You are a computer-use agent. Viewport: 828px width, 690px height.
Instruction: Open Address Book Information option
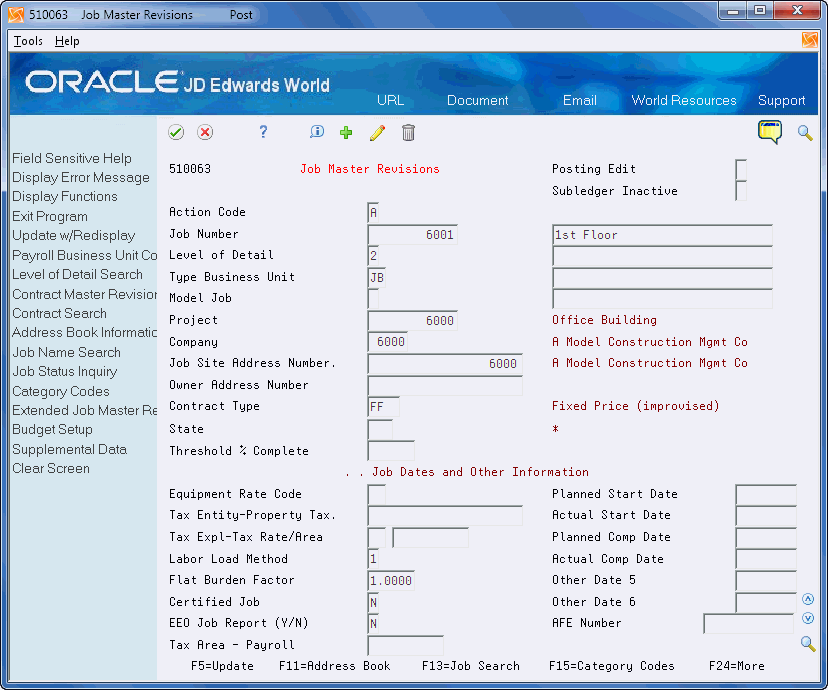pos(84,333)
